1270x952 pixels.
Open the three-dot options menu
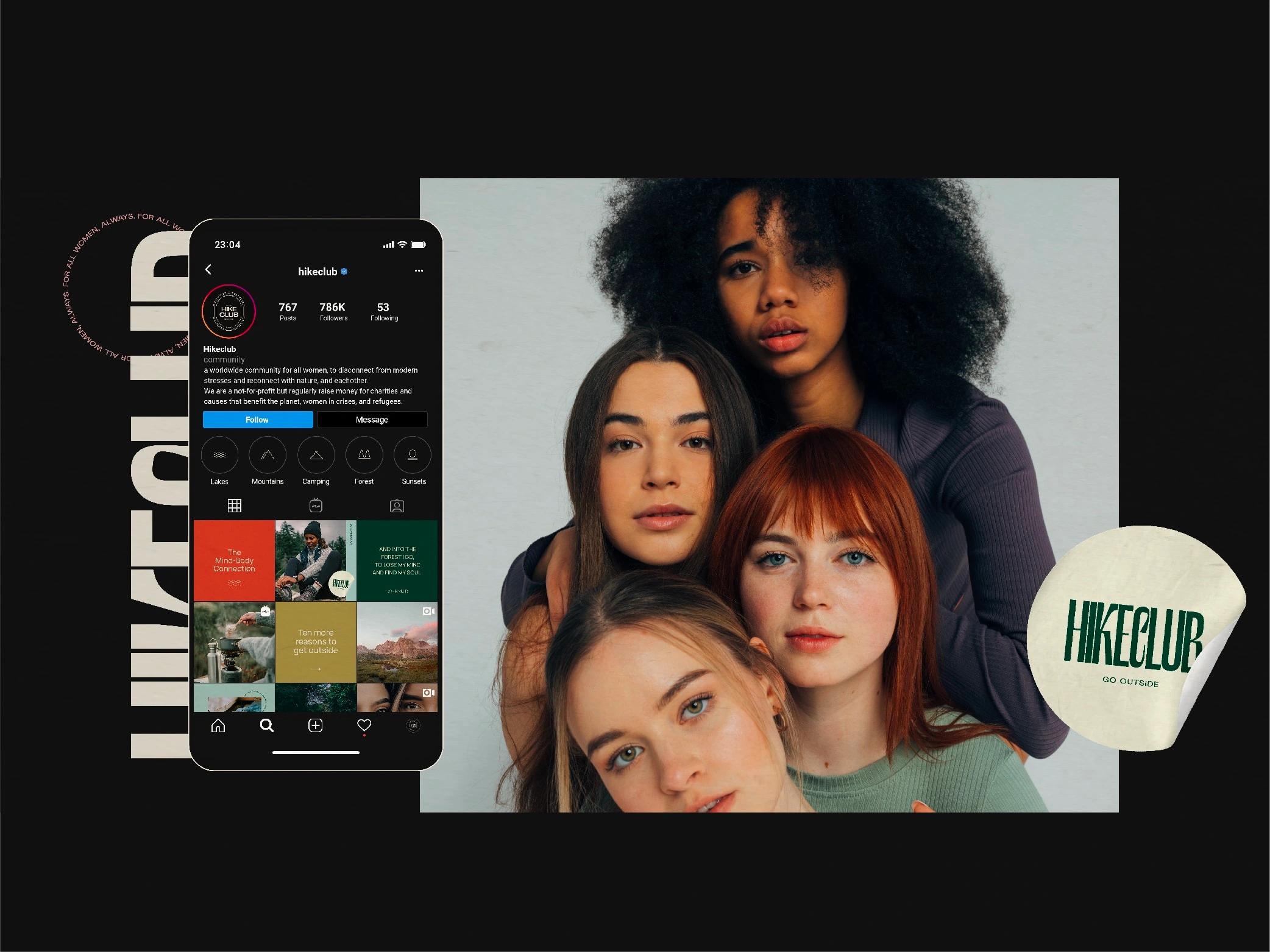[x=419, y=270]
